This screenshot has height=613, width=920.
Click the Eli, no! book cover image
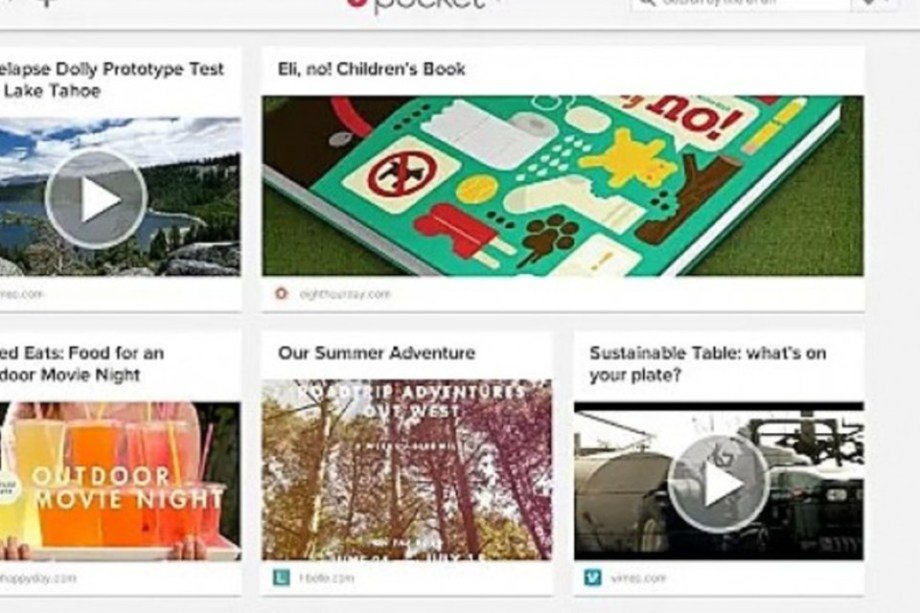tap(562, 185)
